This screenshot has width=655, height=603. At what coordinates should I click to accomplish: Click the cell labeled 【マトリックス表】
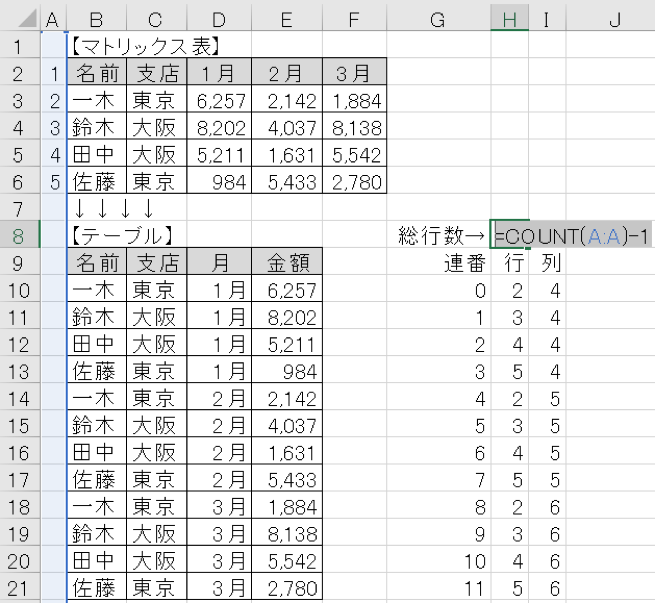coord(96,45)
